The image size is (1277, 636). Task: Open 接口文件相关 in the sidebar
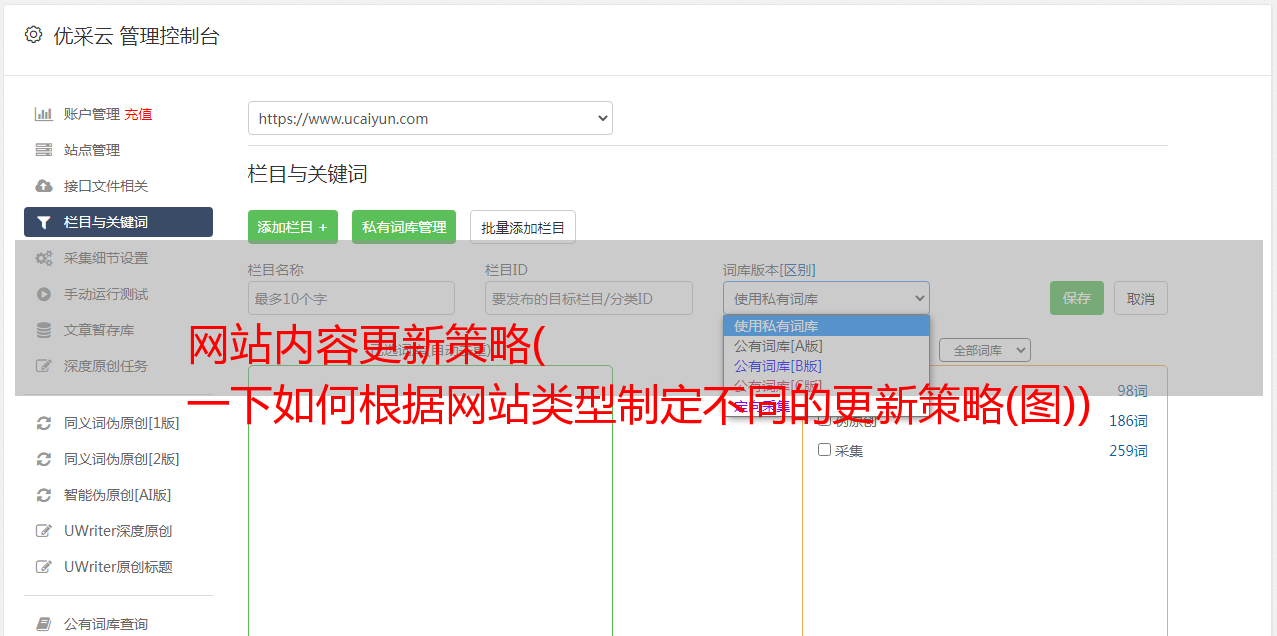point(106,186)
